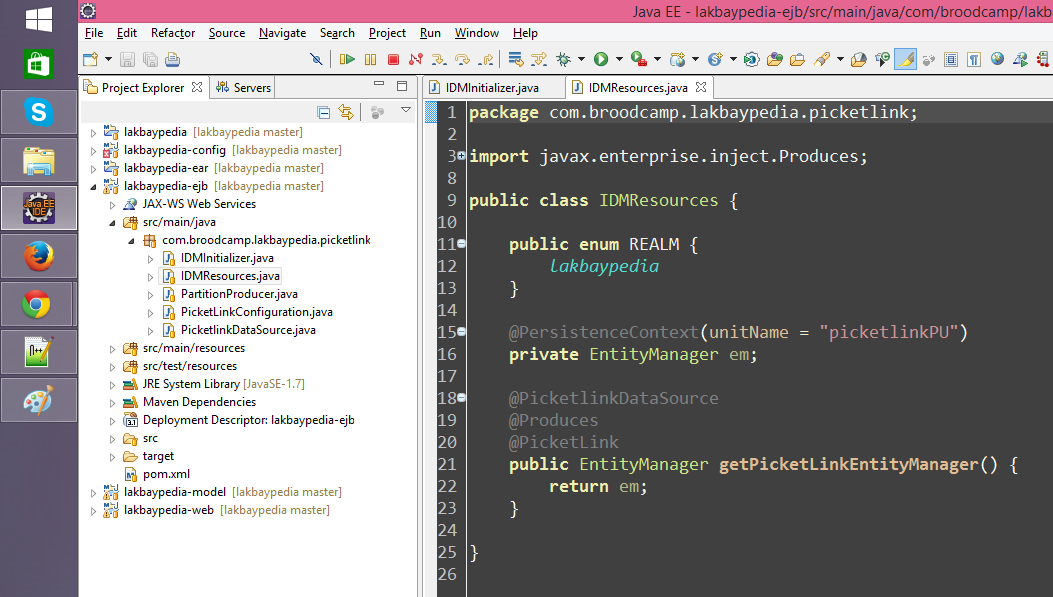Click the Open Type folder icon
The width and height of the screenshot is (1053, 597).
click(774, 59)
